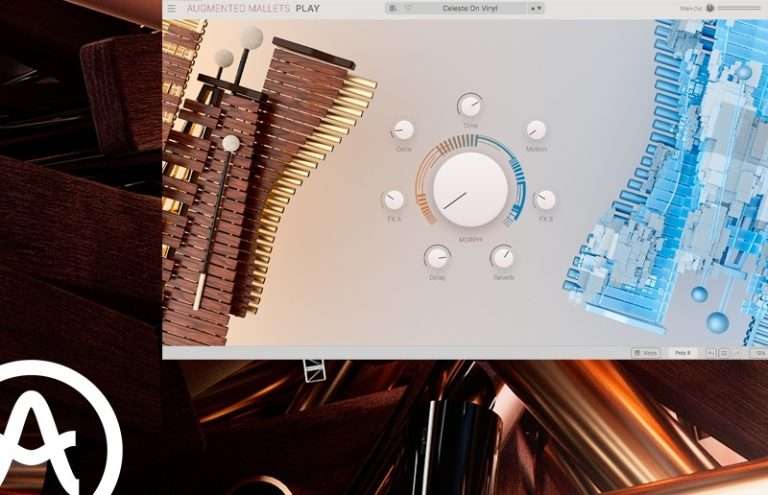This screenshot has width=768, height=495.
Task: Open the Celeste On Vinyl preset name
Action: [471, 8]
